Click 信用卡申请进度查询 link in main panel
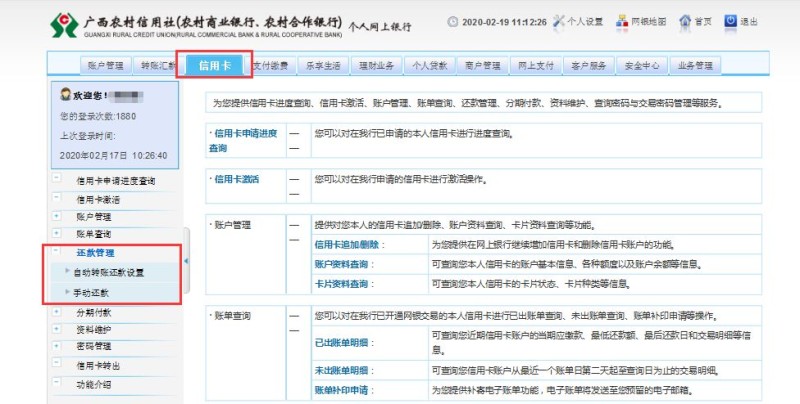This screenshot has height=404, width=800. point(243,140)
